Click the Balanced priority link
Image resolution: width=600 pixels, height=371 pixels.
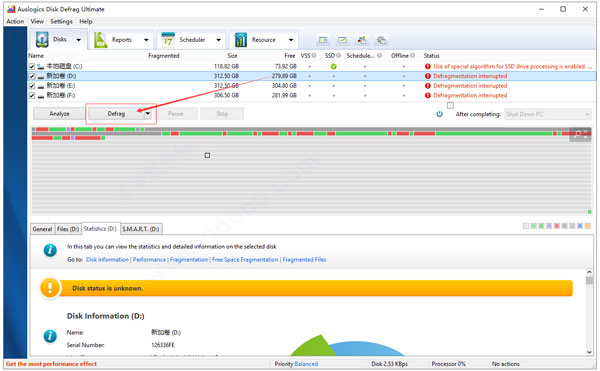306,364
